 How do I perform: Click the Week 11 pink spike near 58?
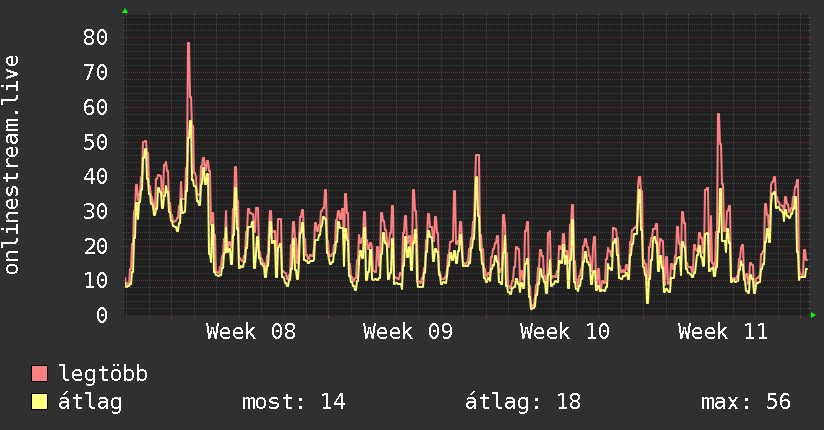coord(718,116)
